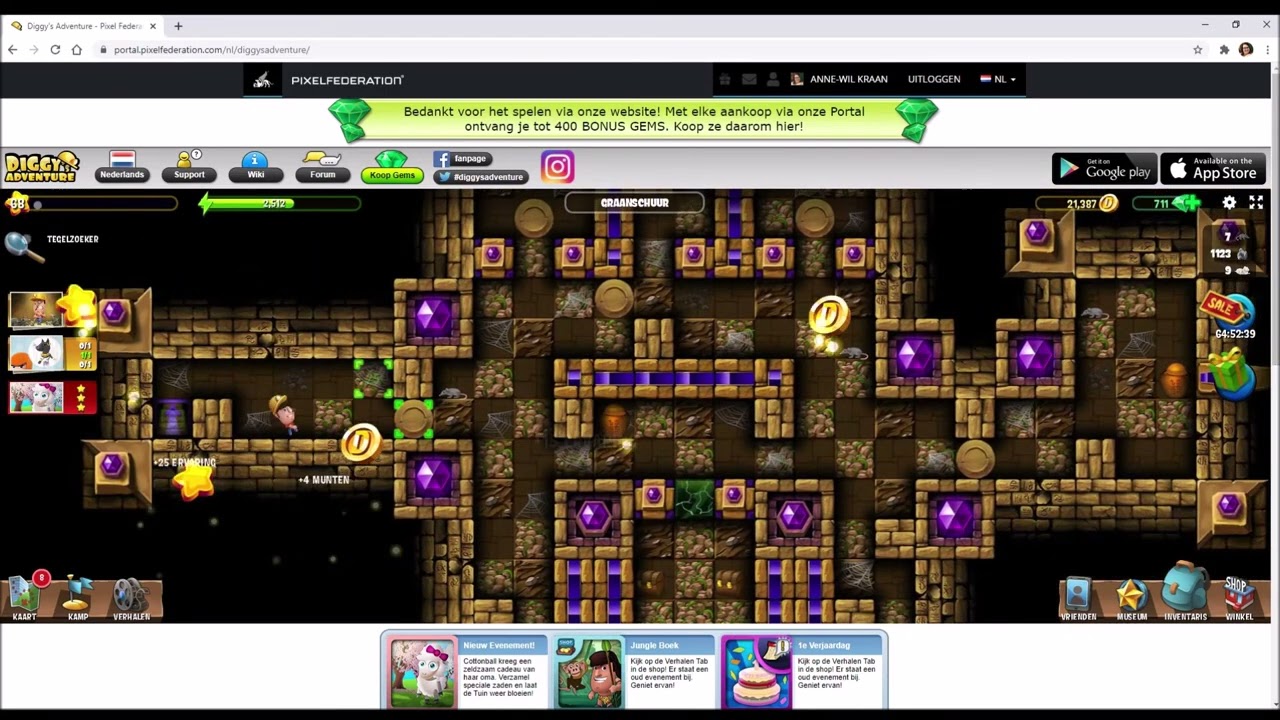The width and height of the screenshot is (1280, 720).
Task: Open the Vrienden friends icon
Action: 1077,598
